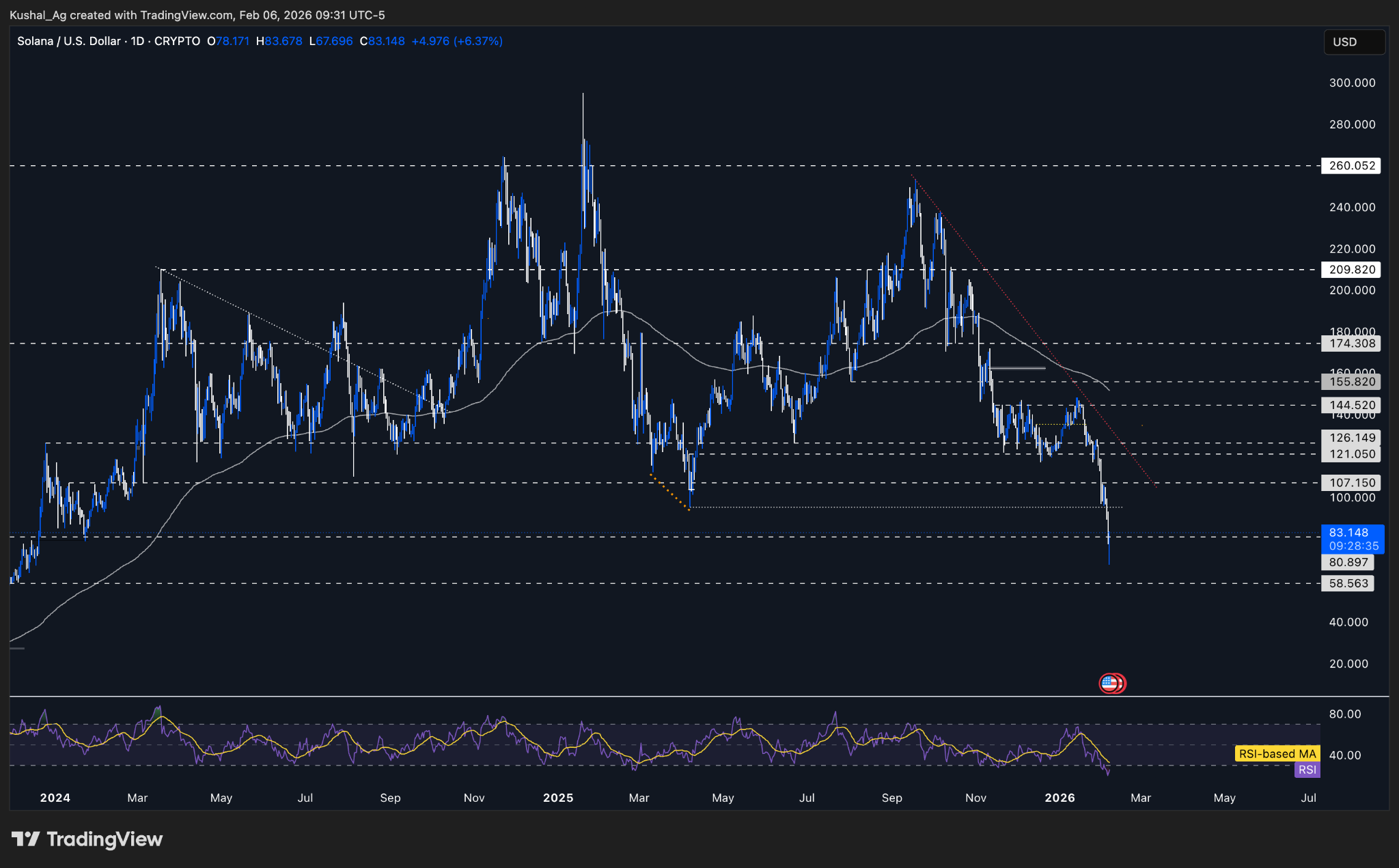Click the 155.820 gray price tag
The height and width of the screenshot is (868, 1399).
(1350, 382)
